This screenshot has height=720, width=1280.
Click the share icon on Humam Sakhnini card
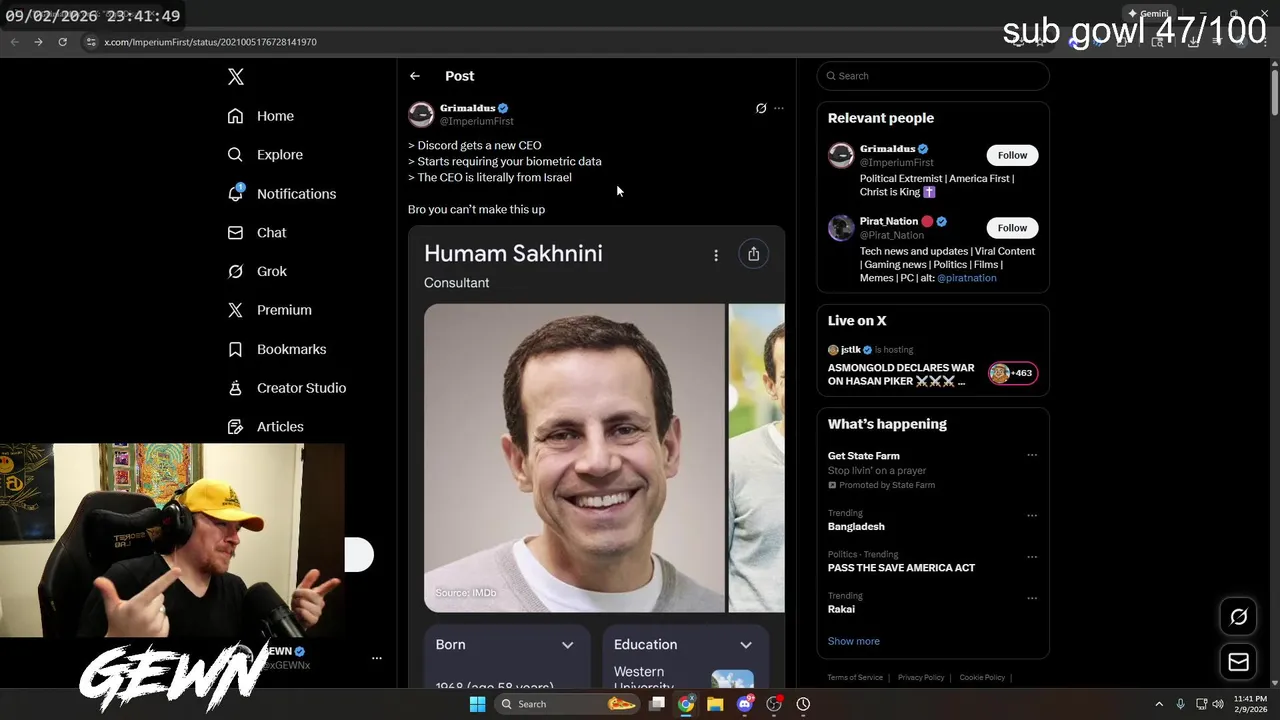tap(753, 254)
